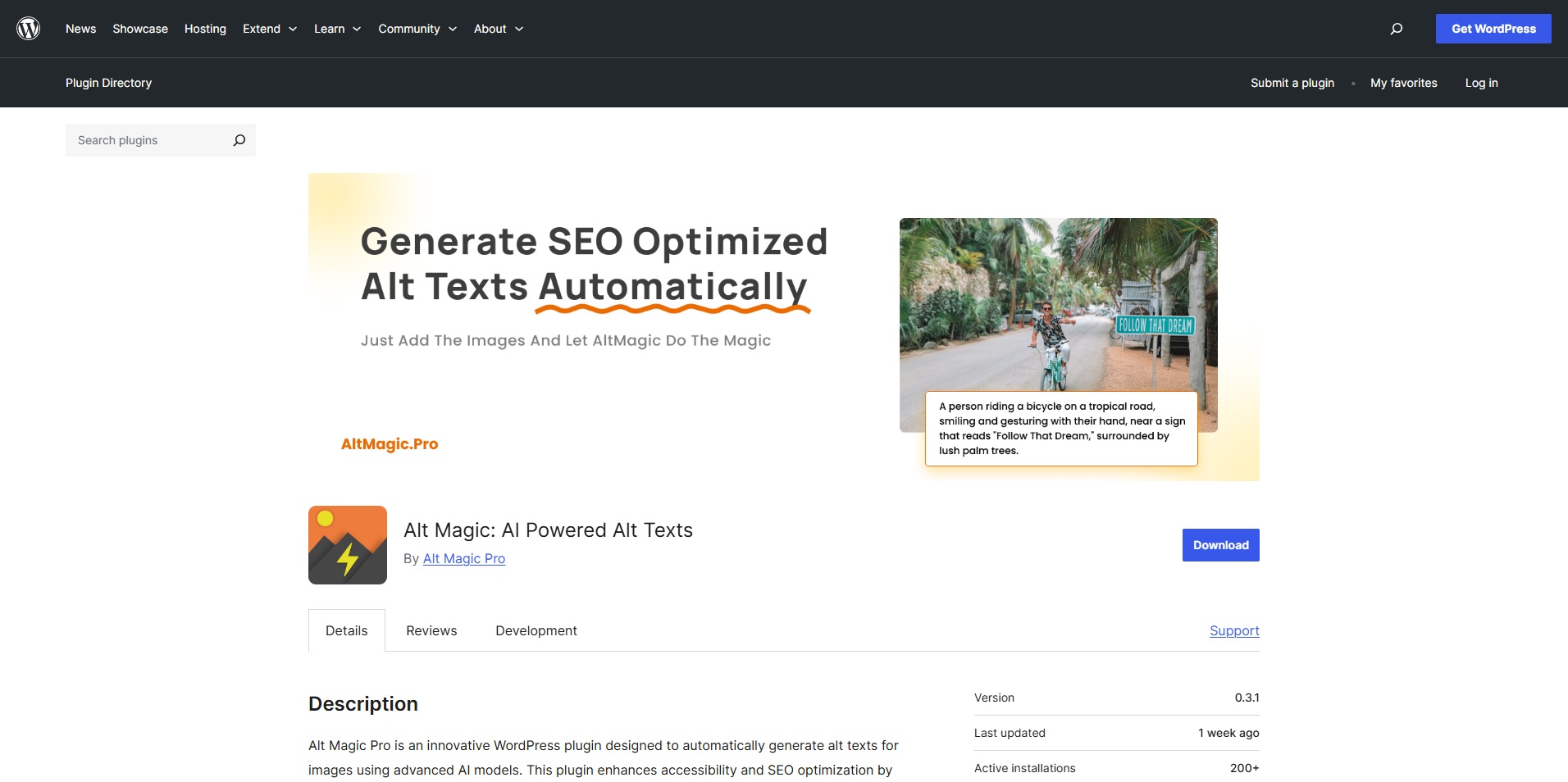
Task: Open the Alt Magic Pro author link
Action: pyautogui.click(x=464, y=558)
